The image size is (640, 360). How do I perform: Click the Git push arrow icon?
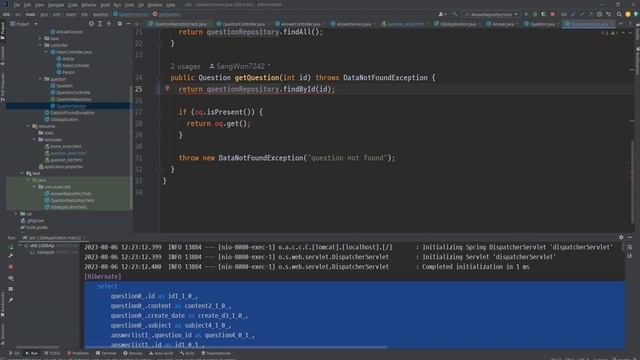tap(591, 14)
